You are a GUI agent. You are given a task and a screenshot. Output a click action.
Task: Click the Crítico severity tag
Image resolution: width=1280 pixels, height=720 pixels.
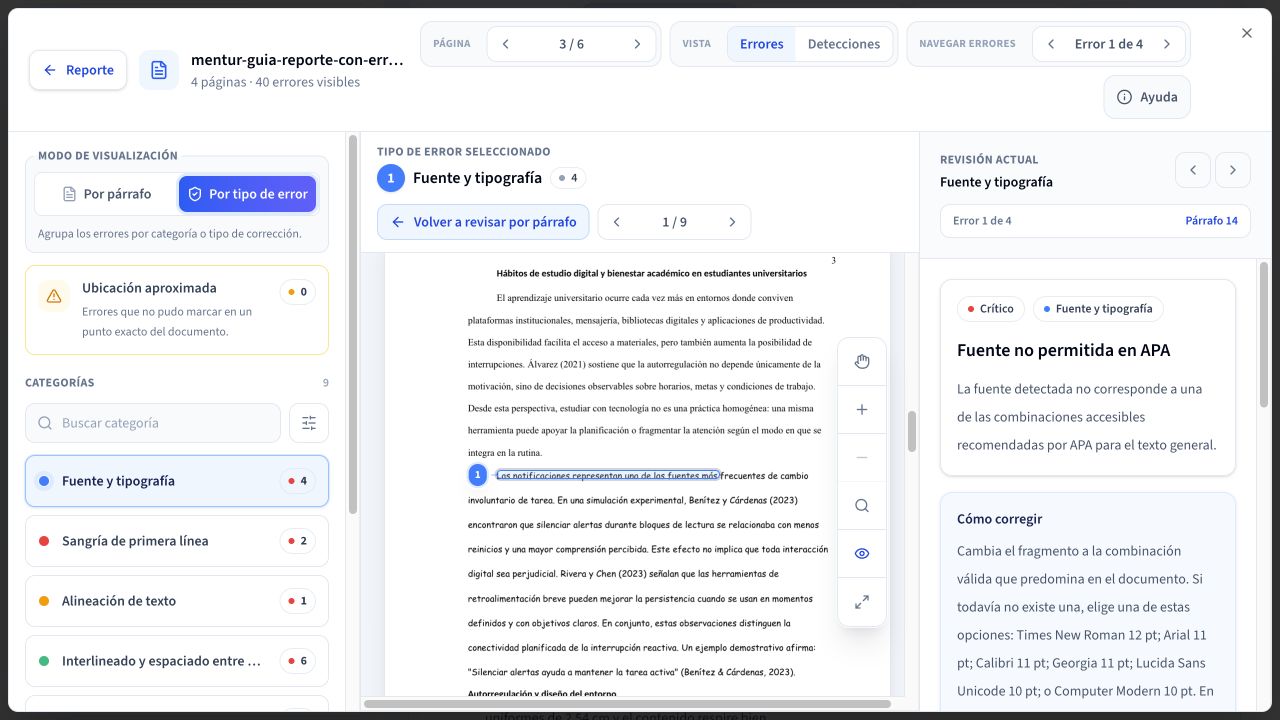[x=990, y=309]
